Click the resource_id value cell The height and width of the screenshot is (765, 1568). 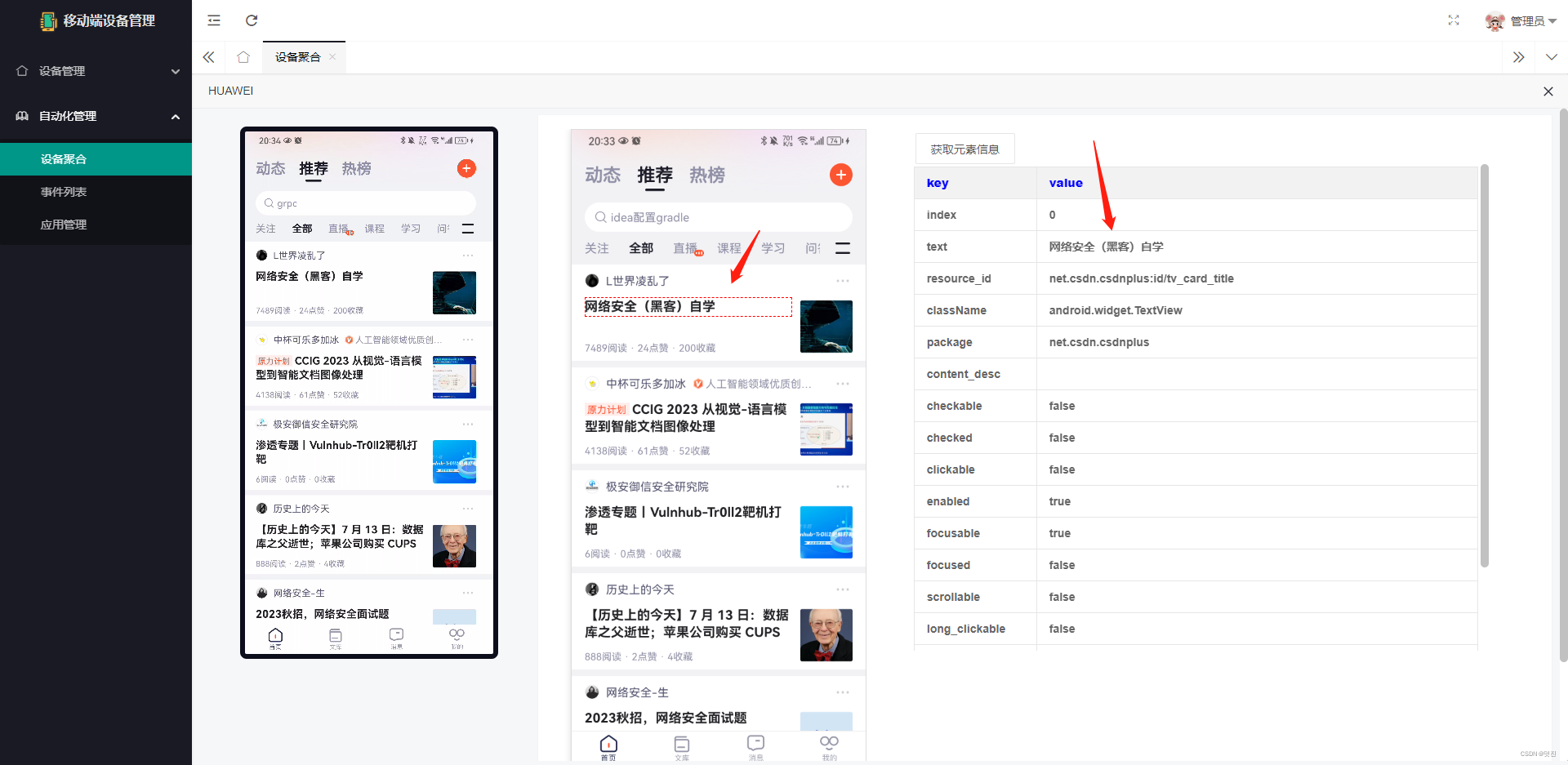tap(1257, 278)
